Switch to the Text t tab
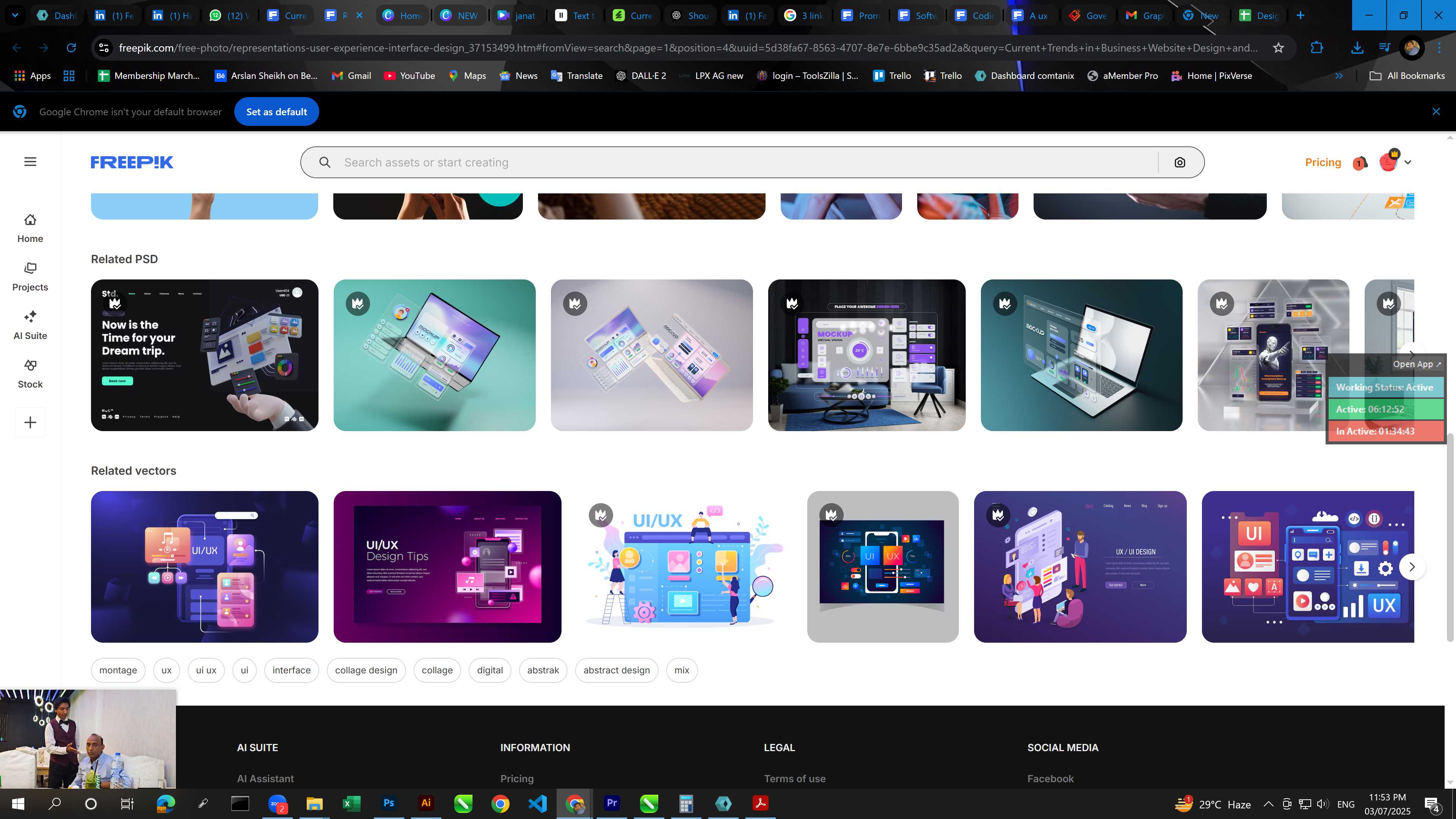This screenshot has width=1456, height=819. click(575, 15)
